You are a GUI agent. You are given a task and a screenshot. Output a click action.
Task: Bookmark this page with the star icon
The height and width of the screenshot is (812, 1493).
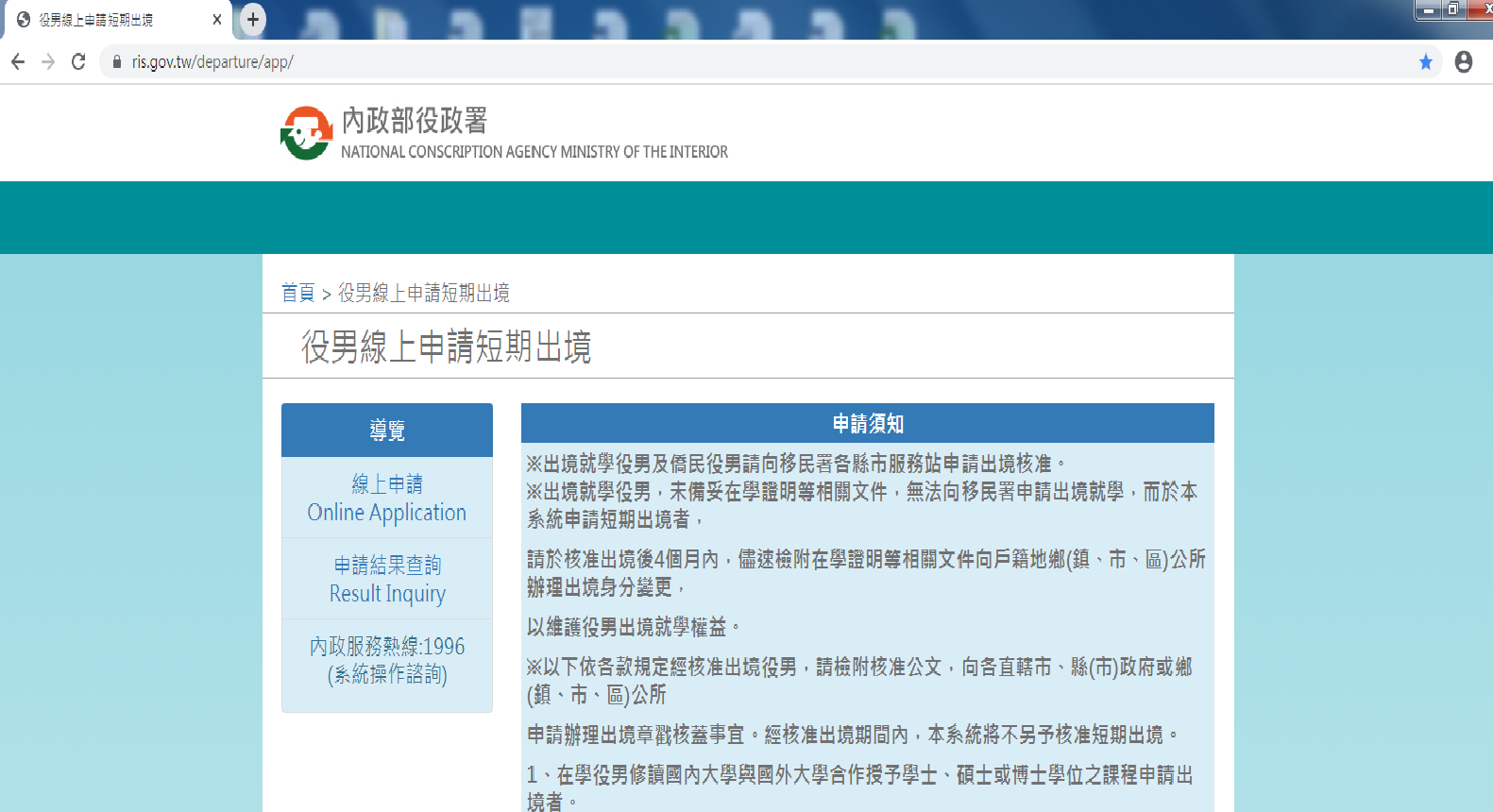[x=1425, y=62]
